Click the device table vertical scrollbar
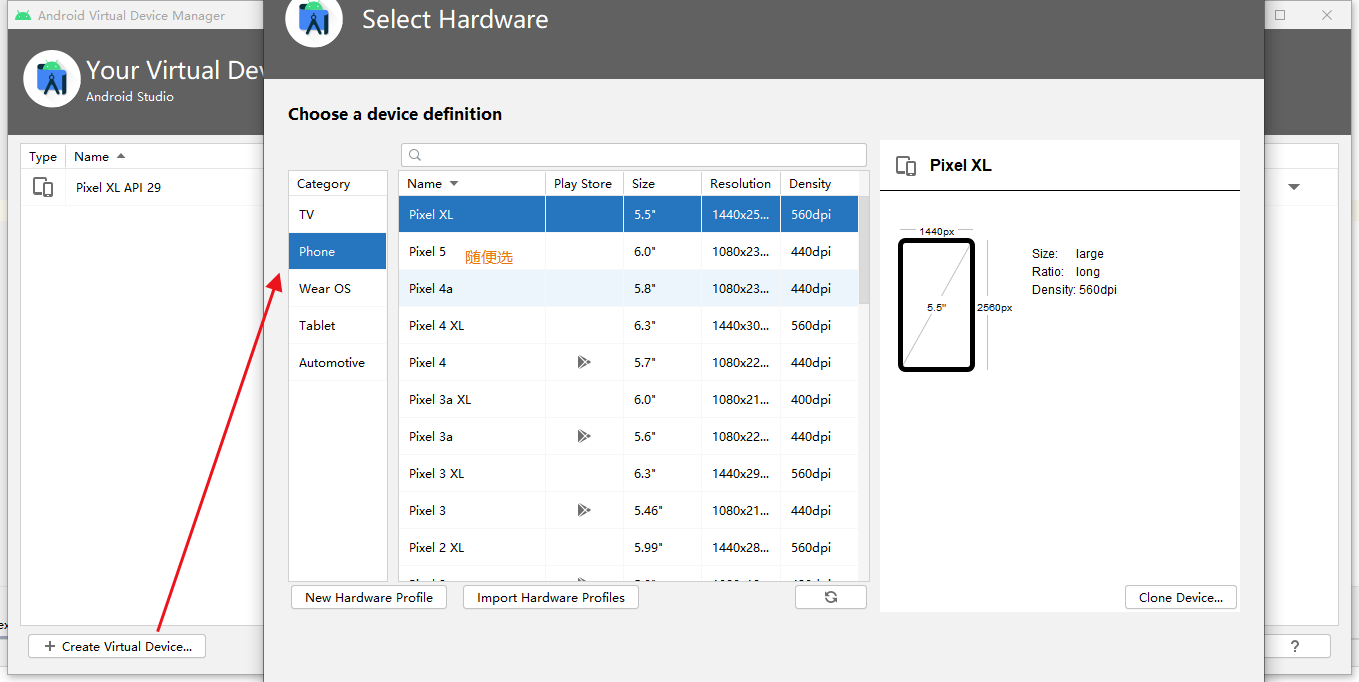The image size is (1359, 682). (864, 250)
